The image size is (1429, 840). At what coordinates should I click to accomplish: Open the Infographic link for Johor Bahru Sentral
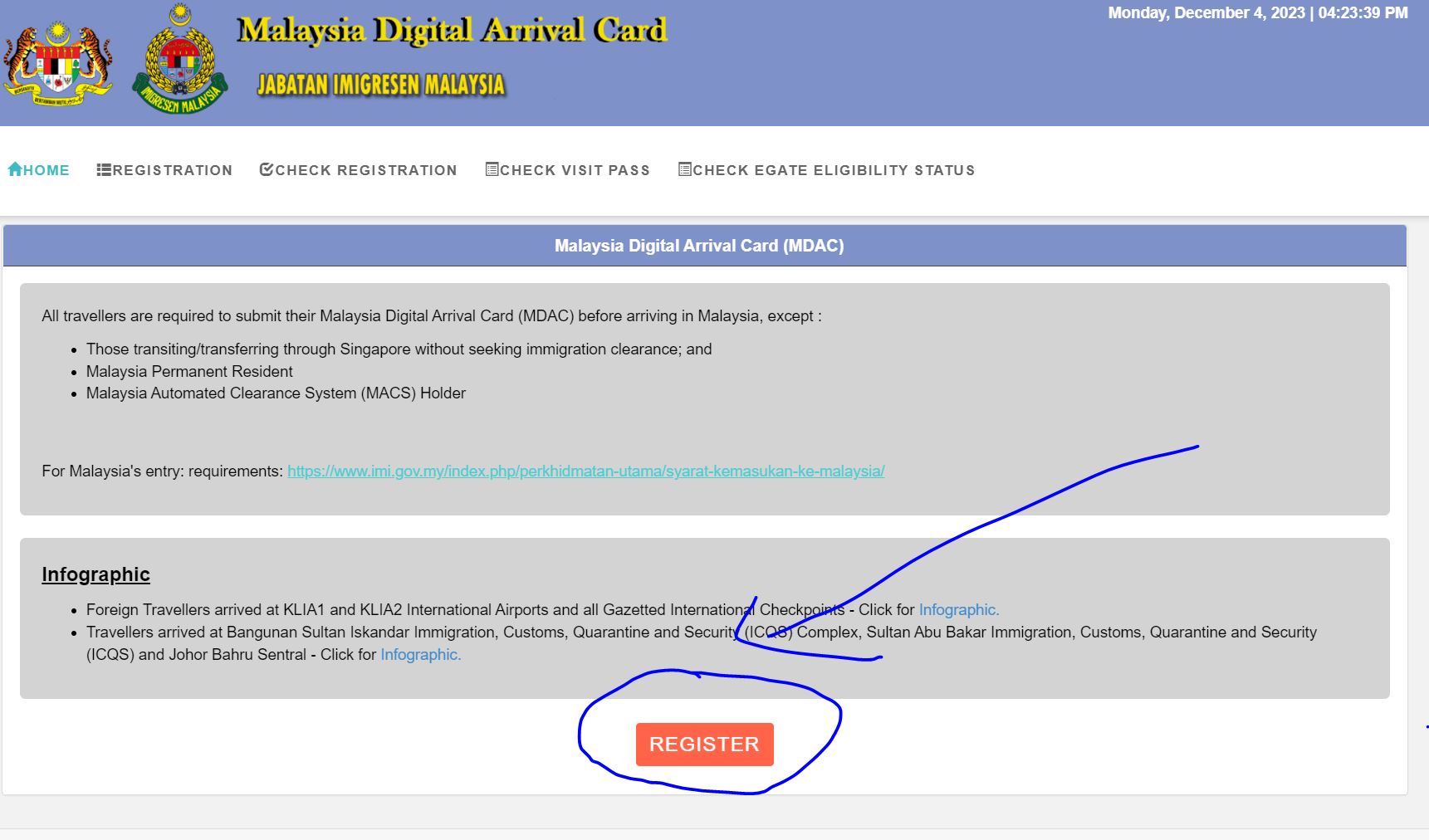[420, 655]
